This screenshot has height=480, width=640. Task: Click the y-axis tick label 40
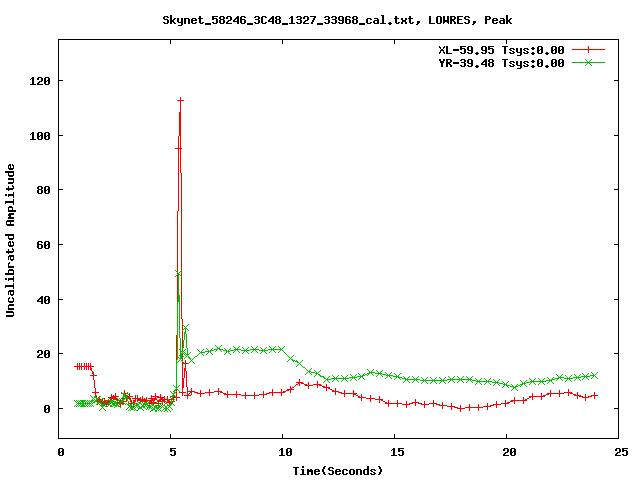click(x=43, y=300)
